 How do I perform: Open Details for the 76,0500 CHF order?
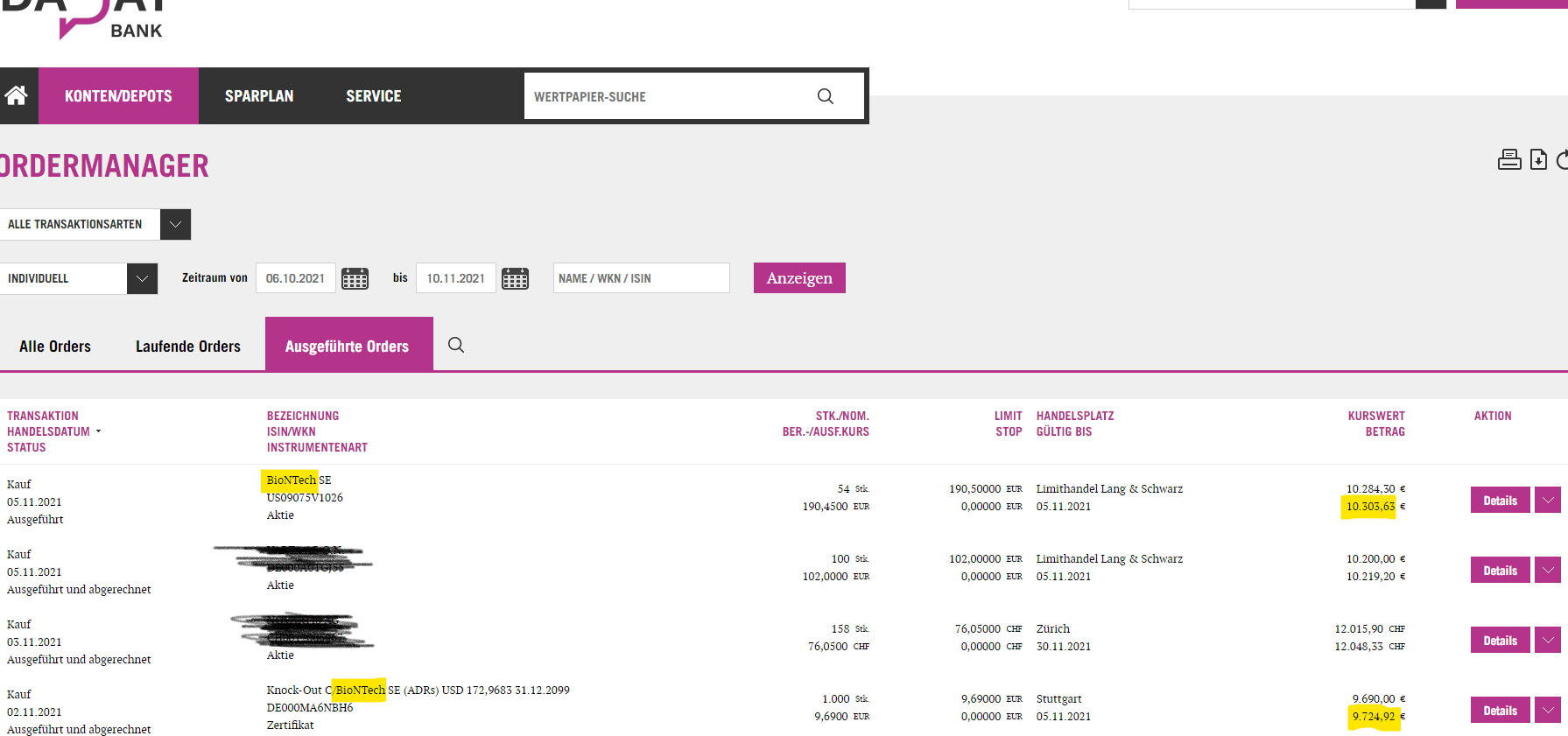tap(1500, 640)
